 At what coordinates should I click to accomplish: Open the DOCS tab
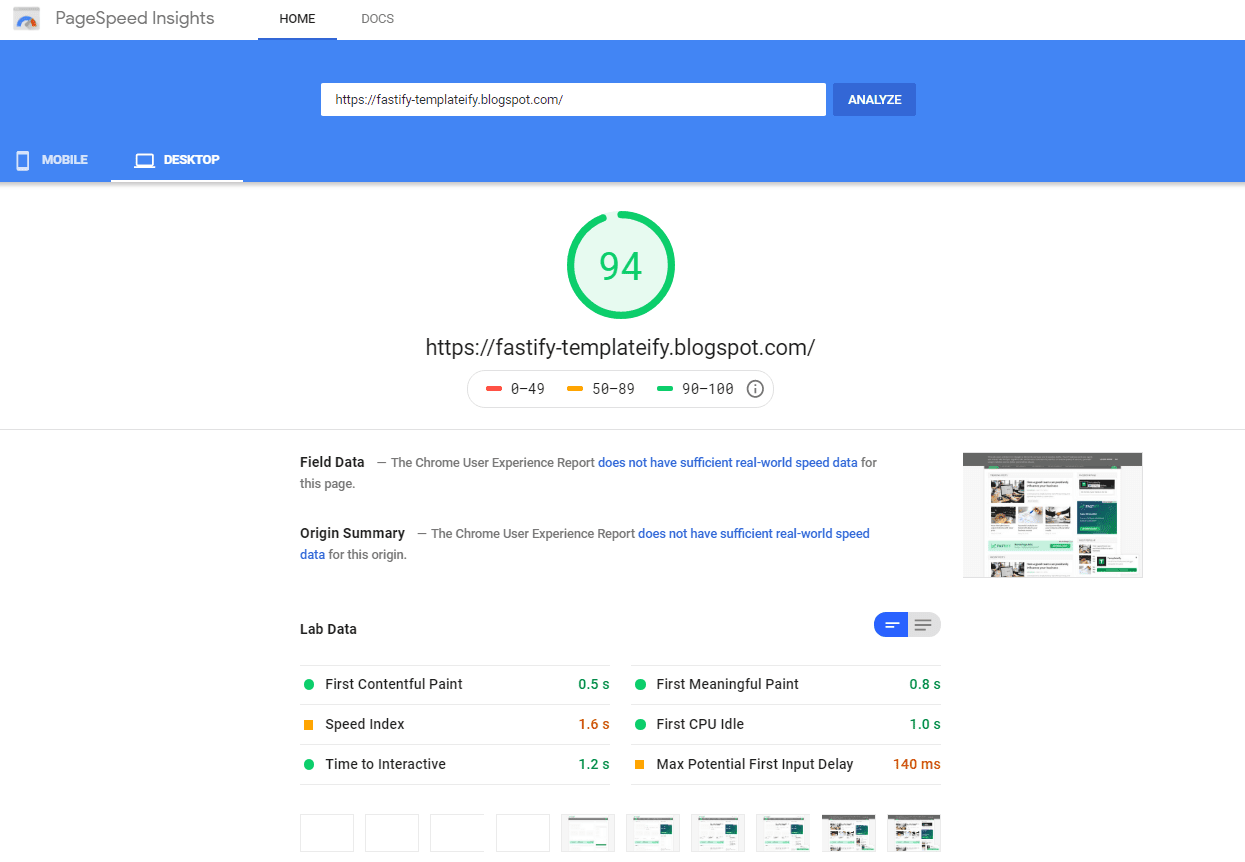click(x=377, y=19)
